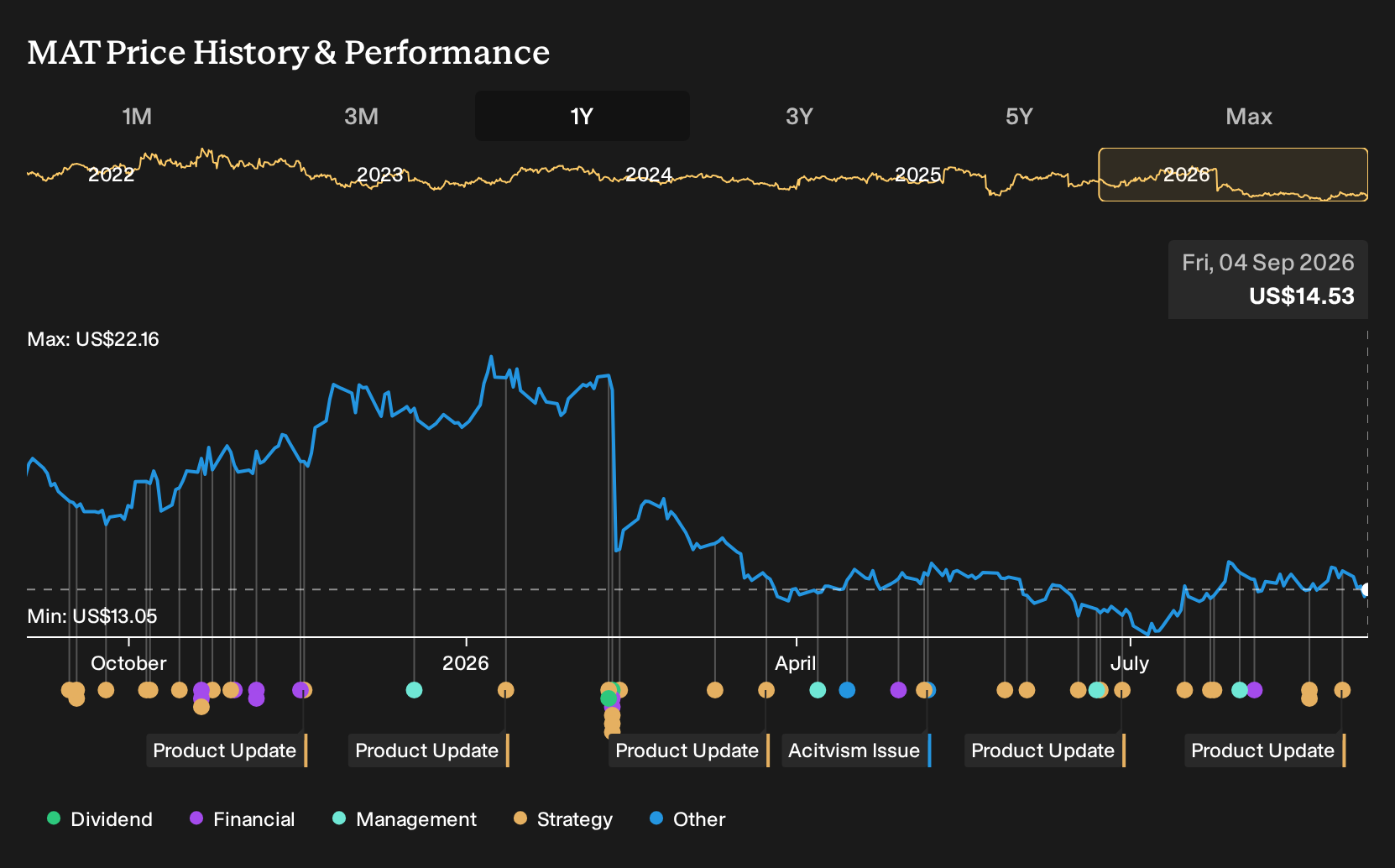Screen dimensions: 1395x868
Task: Select the 1Y time range tab
Action: pyautogui.click(x=583, y=116)
